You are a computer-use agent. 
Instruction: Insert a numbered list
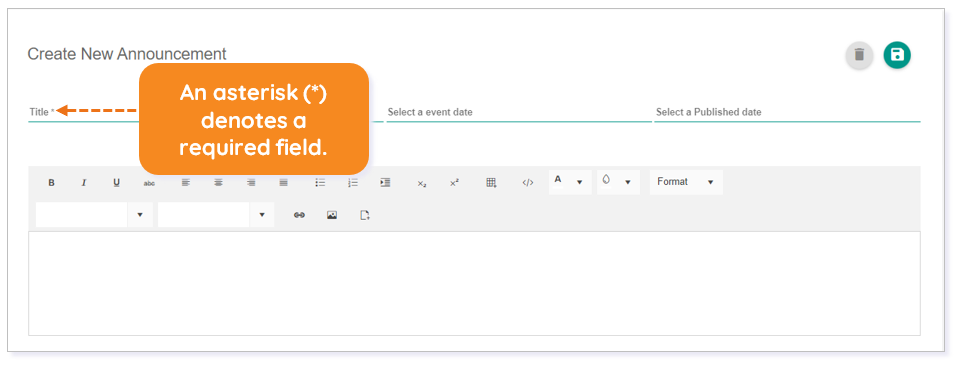click(353, 183)
